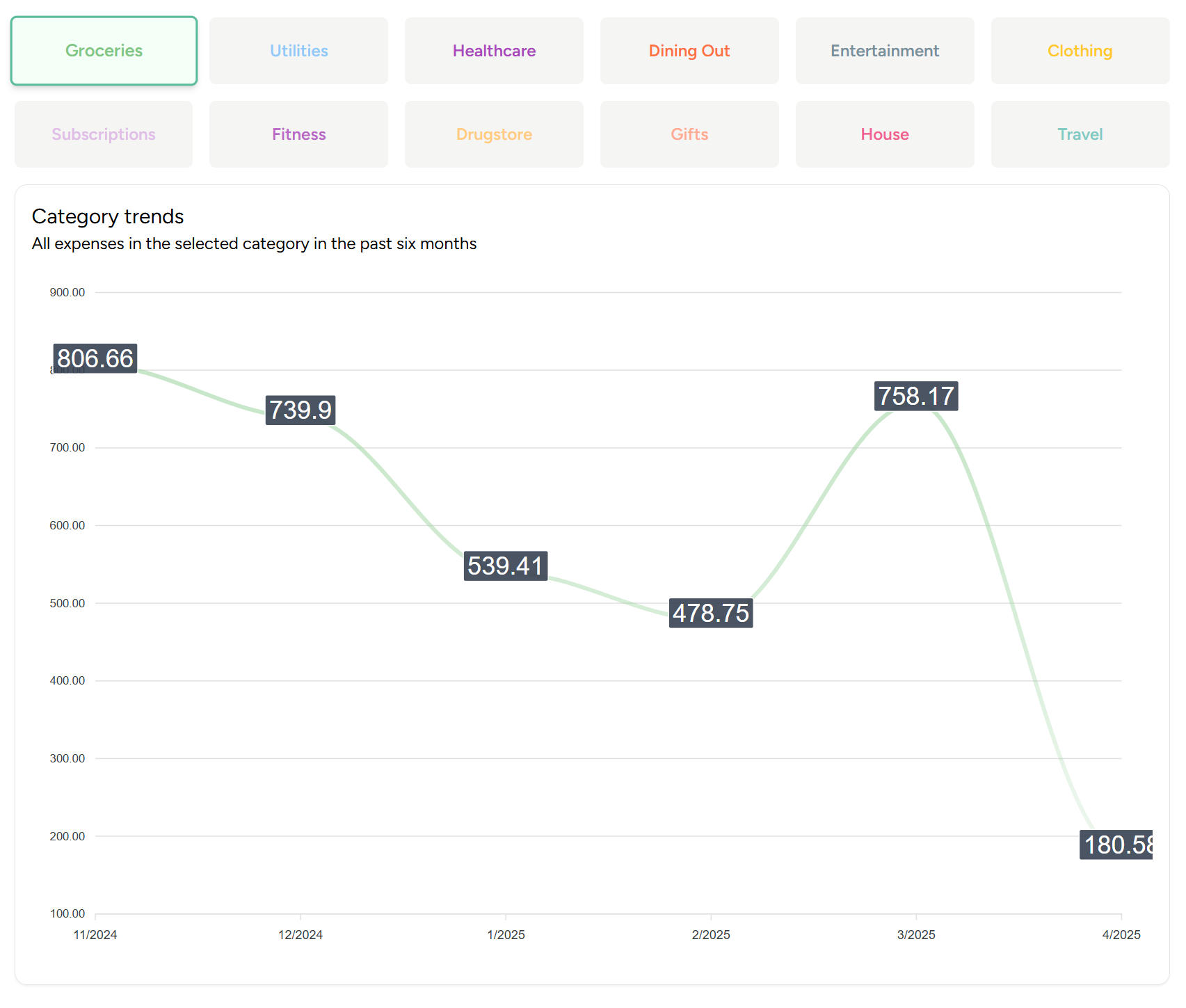The image size is (1186, 1008).
Task: Switch to the House category
Action: [x=884, y=134]
